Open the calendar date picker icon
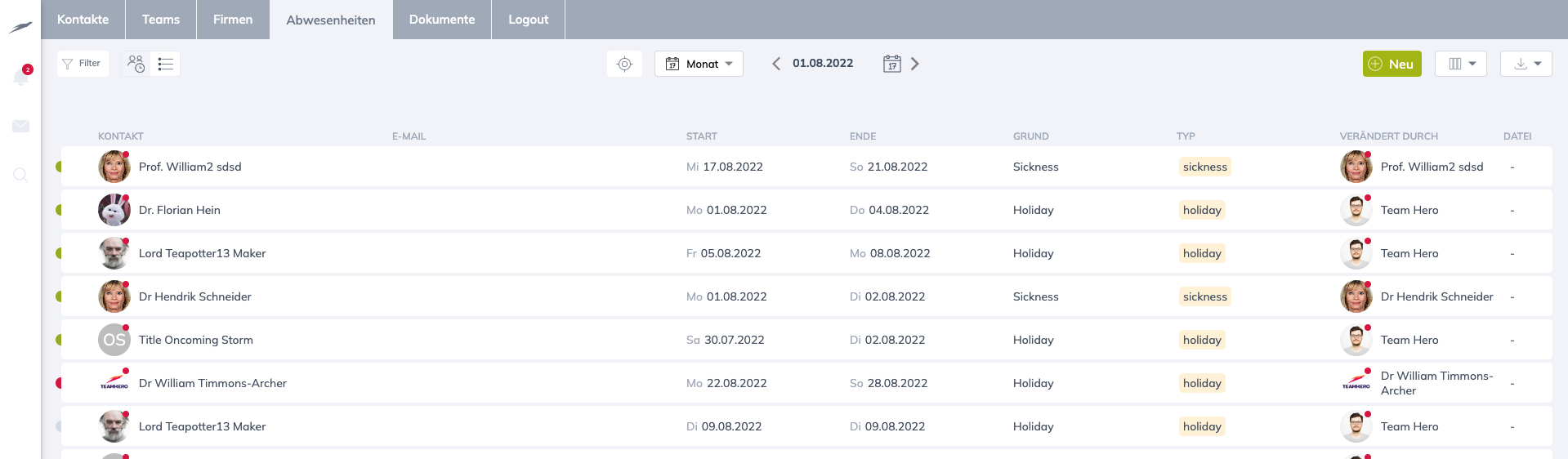 pos(891,64)
